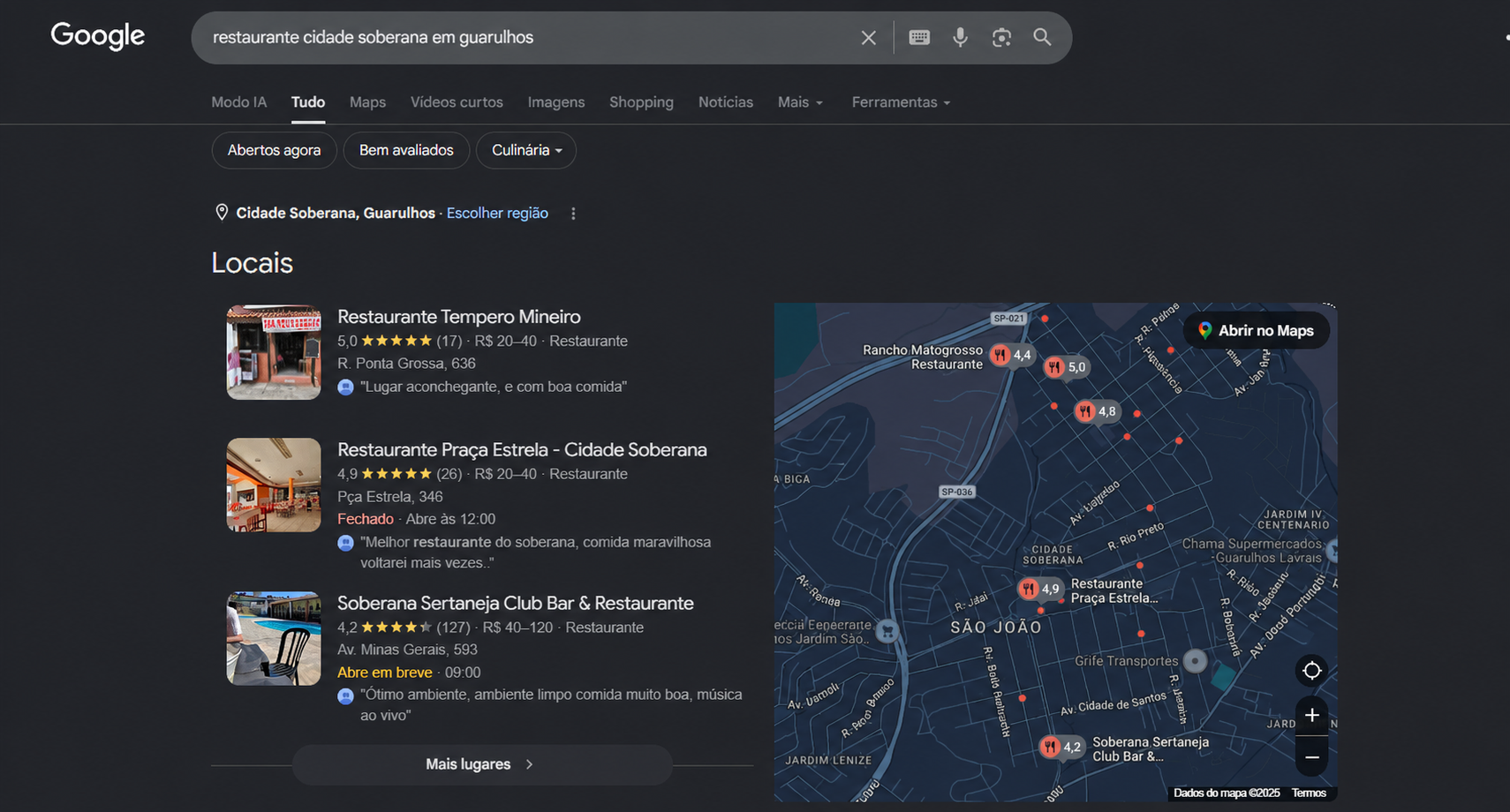
Task: Click the magnifier search submit icon
Action: [1043, 37]
